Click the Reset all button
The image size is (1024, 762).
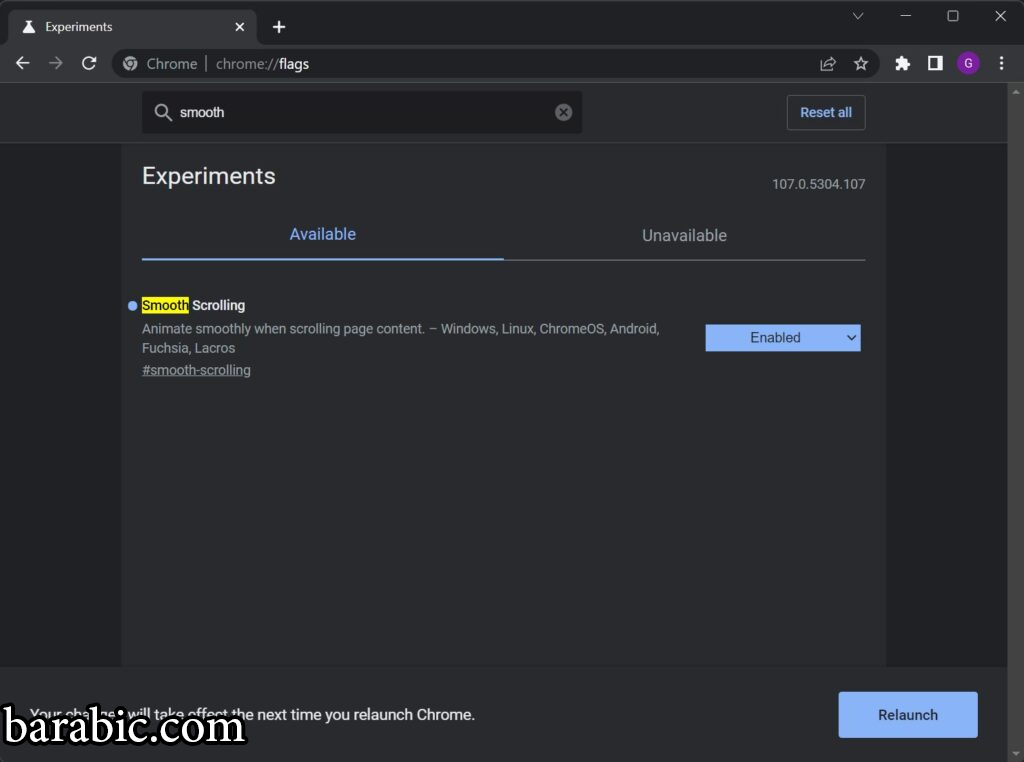coord(826,112)
